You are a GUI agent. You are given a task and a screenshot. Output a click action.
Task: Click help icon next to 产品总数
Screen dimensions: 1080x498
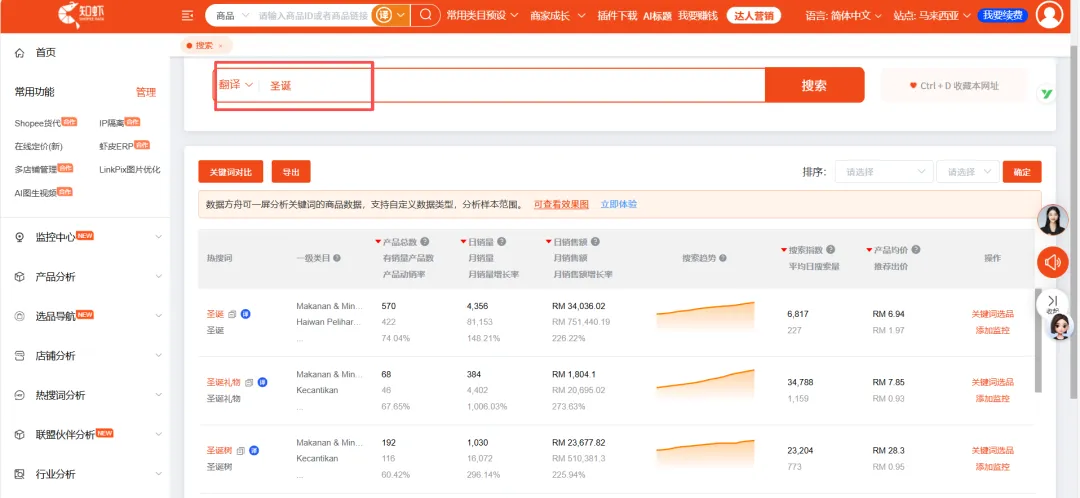[425, 242]
